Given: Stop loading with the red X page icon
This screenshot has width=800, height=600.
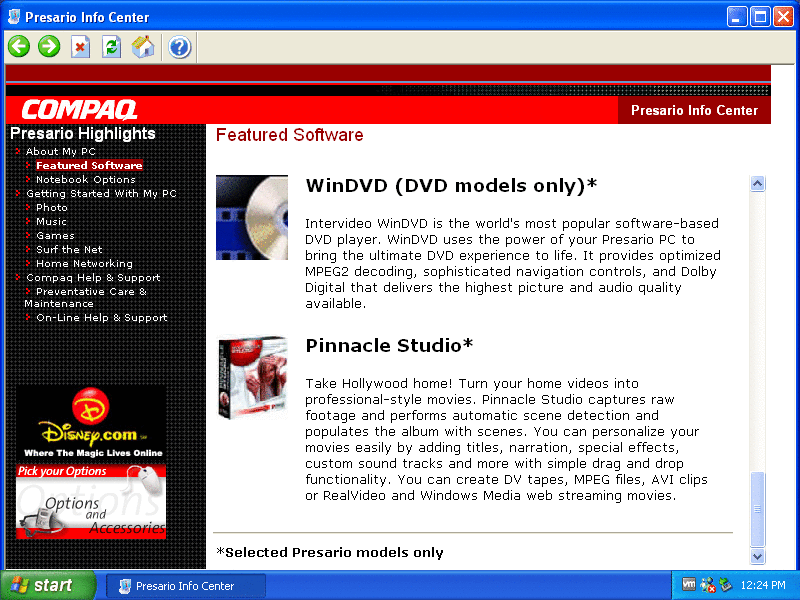Looking at the screenshot, I should pos(80,47).
